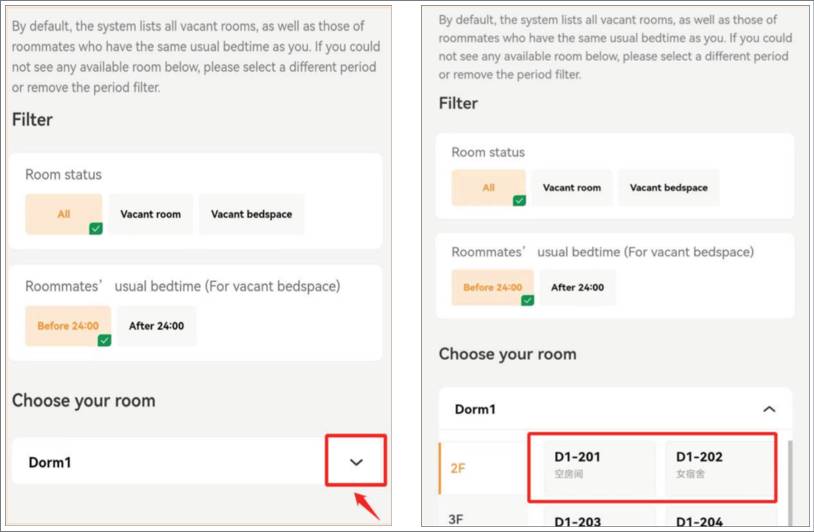814x532 pixels.
Task: Select 'After 24:00' bedtime in right panel
Action: (577, 287)
